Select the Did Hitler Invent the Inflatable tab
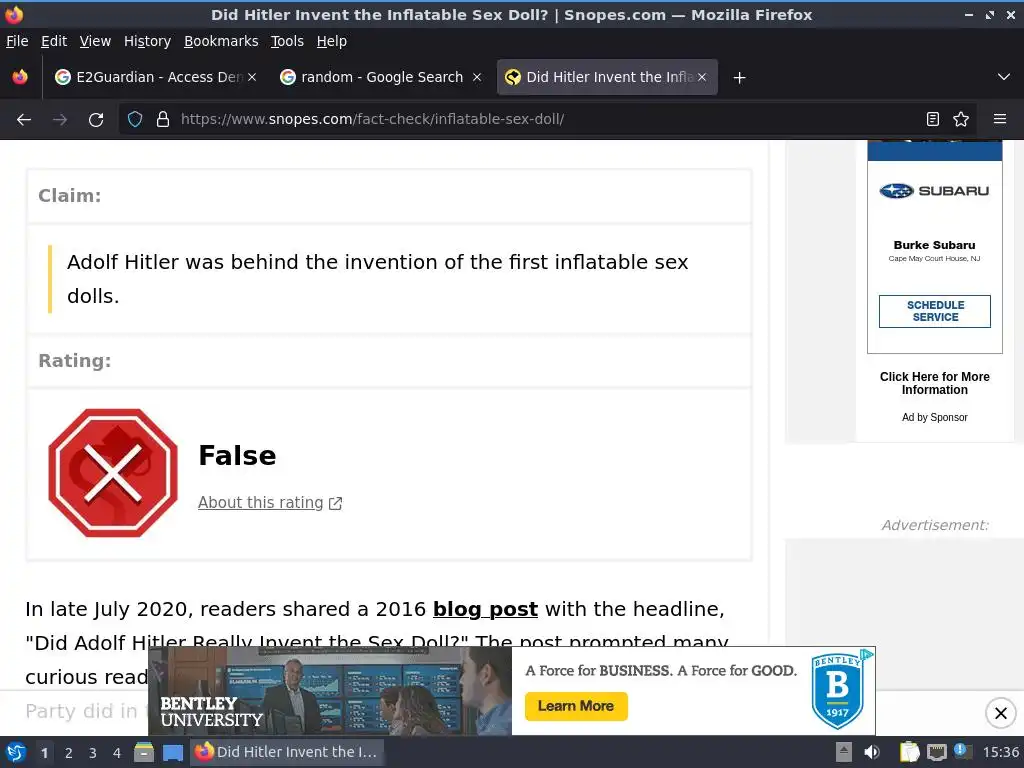The height and width of the screenshot is (768, 1024). coord(607,77)
